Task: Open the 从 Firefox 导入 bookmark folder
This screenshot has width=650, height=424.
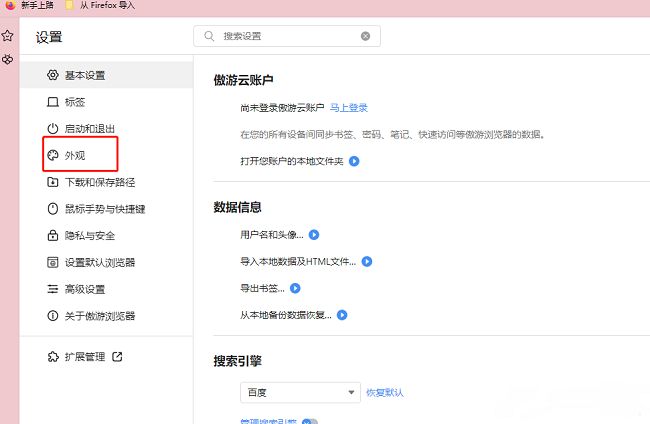Action: [x=100, y=5]
